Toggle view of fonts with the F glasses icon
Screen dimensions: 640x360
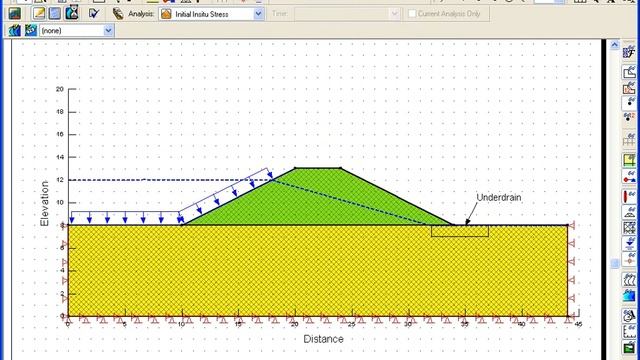[x=629, y=52]
